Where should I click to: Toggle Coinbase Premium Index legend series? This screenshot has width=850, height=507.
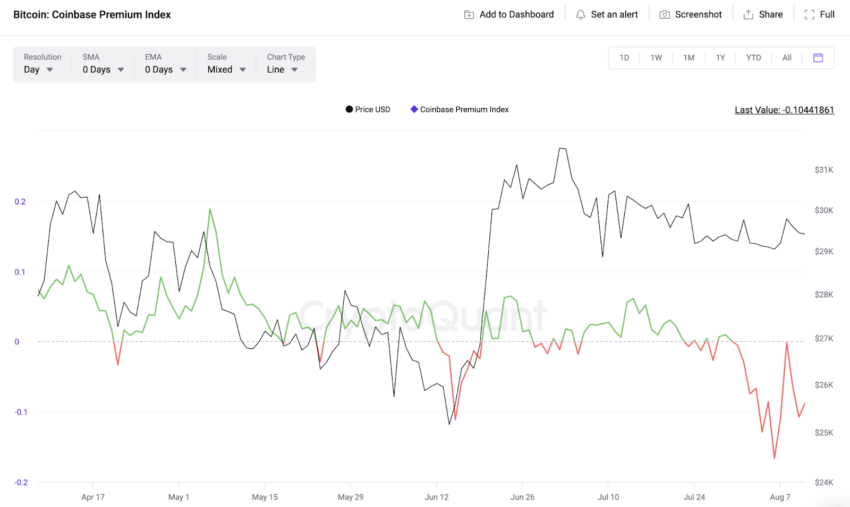460,110
